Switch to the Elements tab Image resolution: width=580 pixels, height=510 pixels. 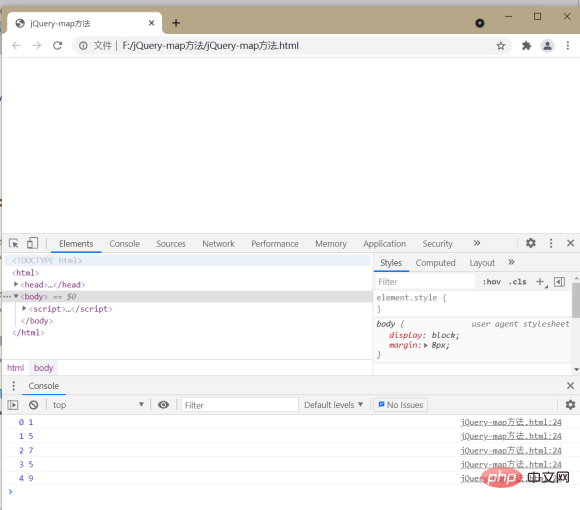tap(76, 244)
